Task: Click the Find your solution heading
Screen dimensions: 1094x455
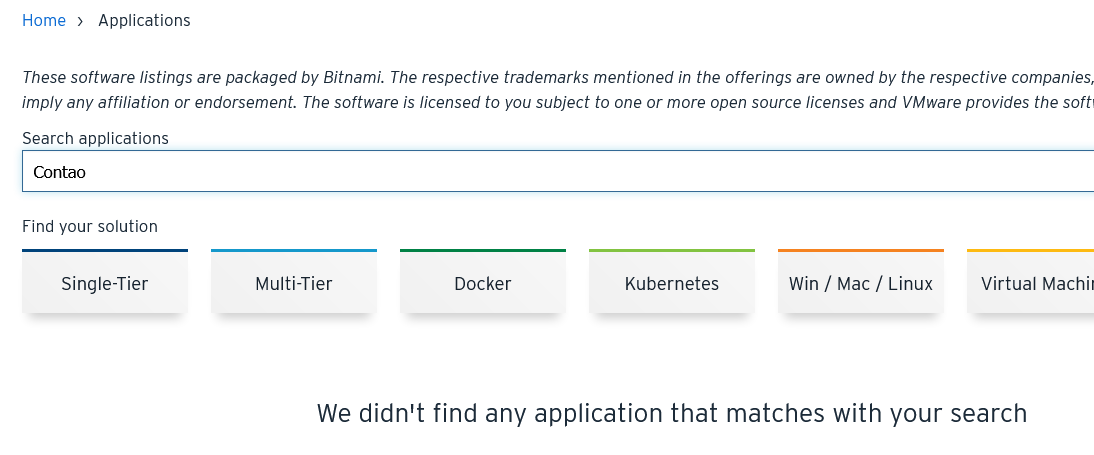Action: [90, 226]
